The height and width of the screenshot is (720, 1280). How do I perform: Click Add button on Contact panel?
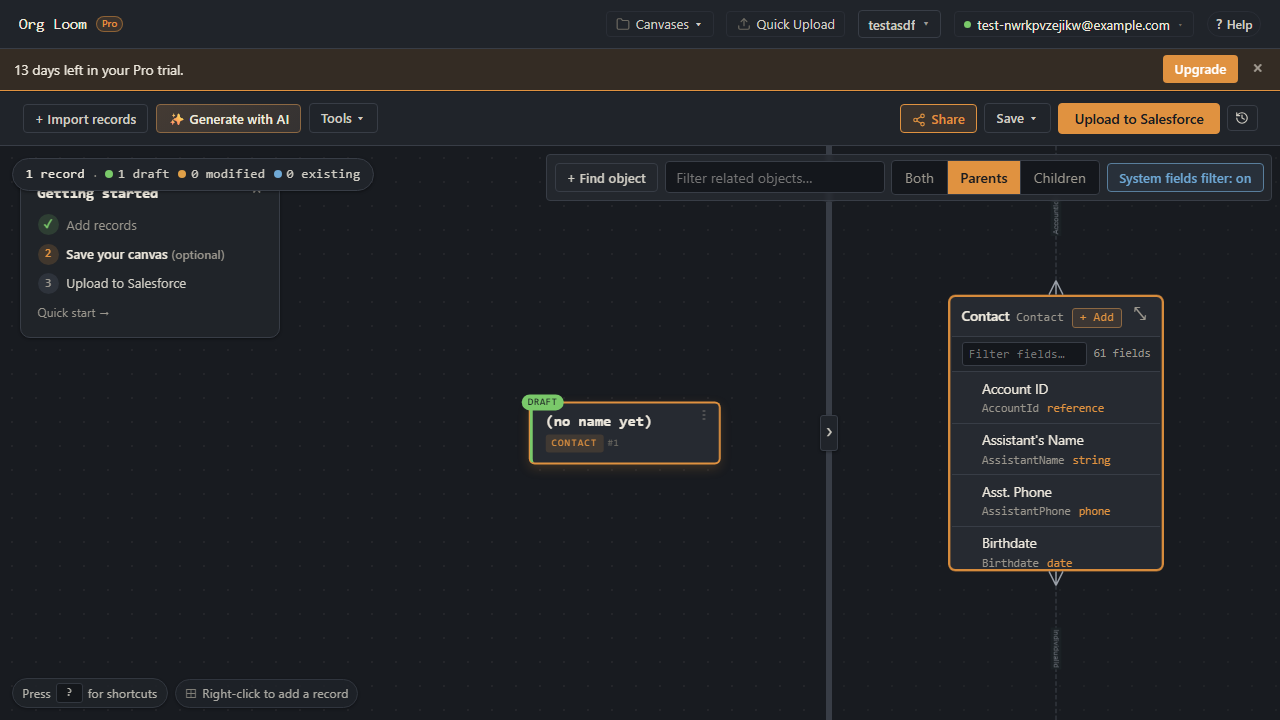1097,317
